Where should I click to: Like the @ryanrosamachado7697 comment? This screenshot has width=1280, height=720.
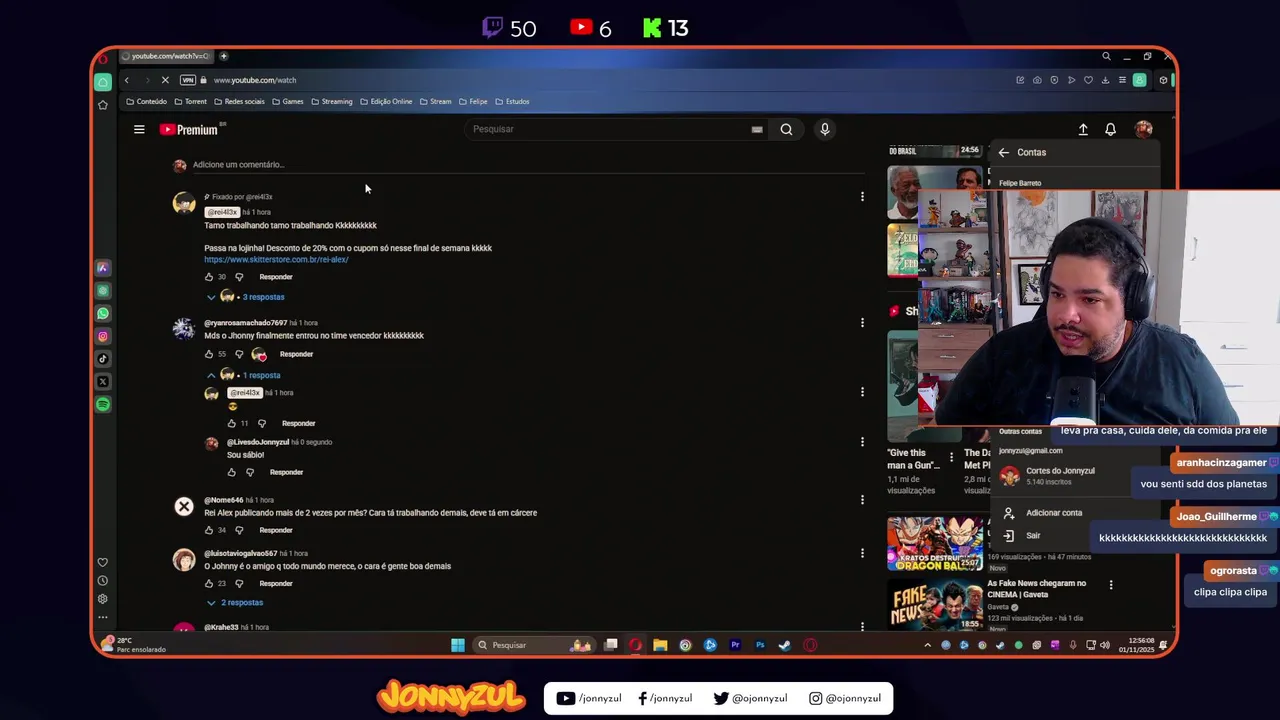[209, 354]
